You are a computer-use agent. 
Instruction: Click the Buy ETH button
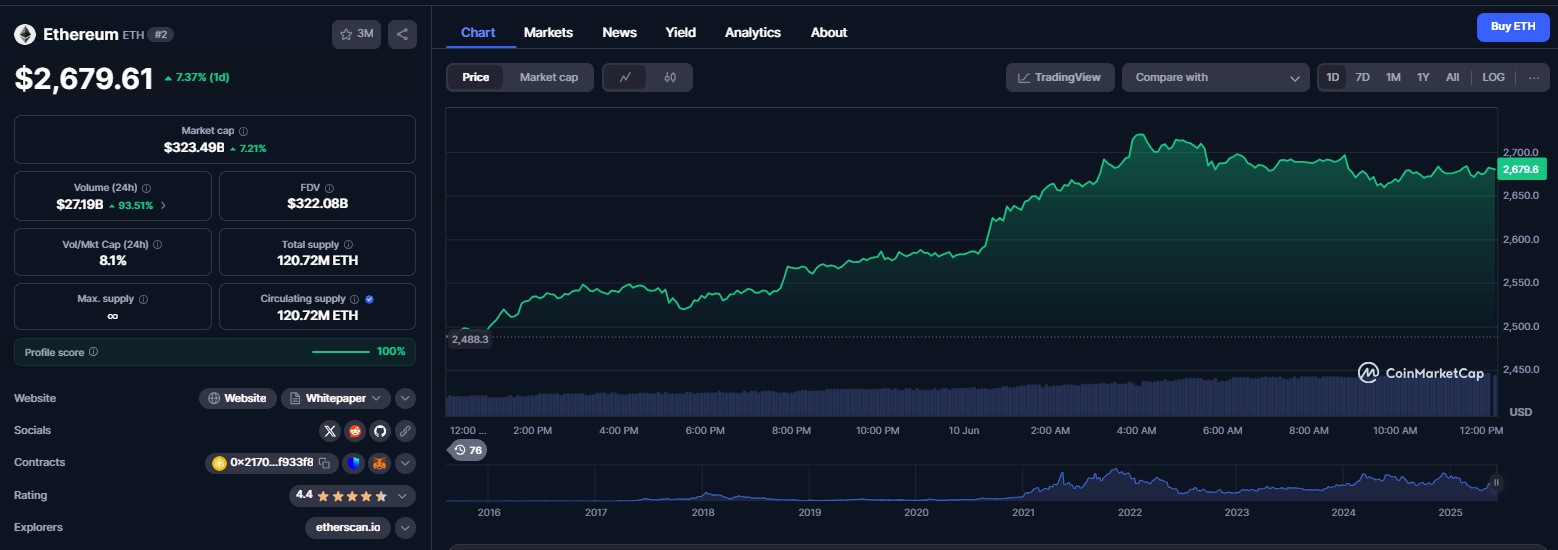pyautogui.click(x=1513, y=27)
